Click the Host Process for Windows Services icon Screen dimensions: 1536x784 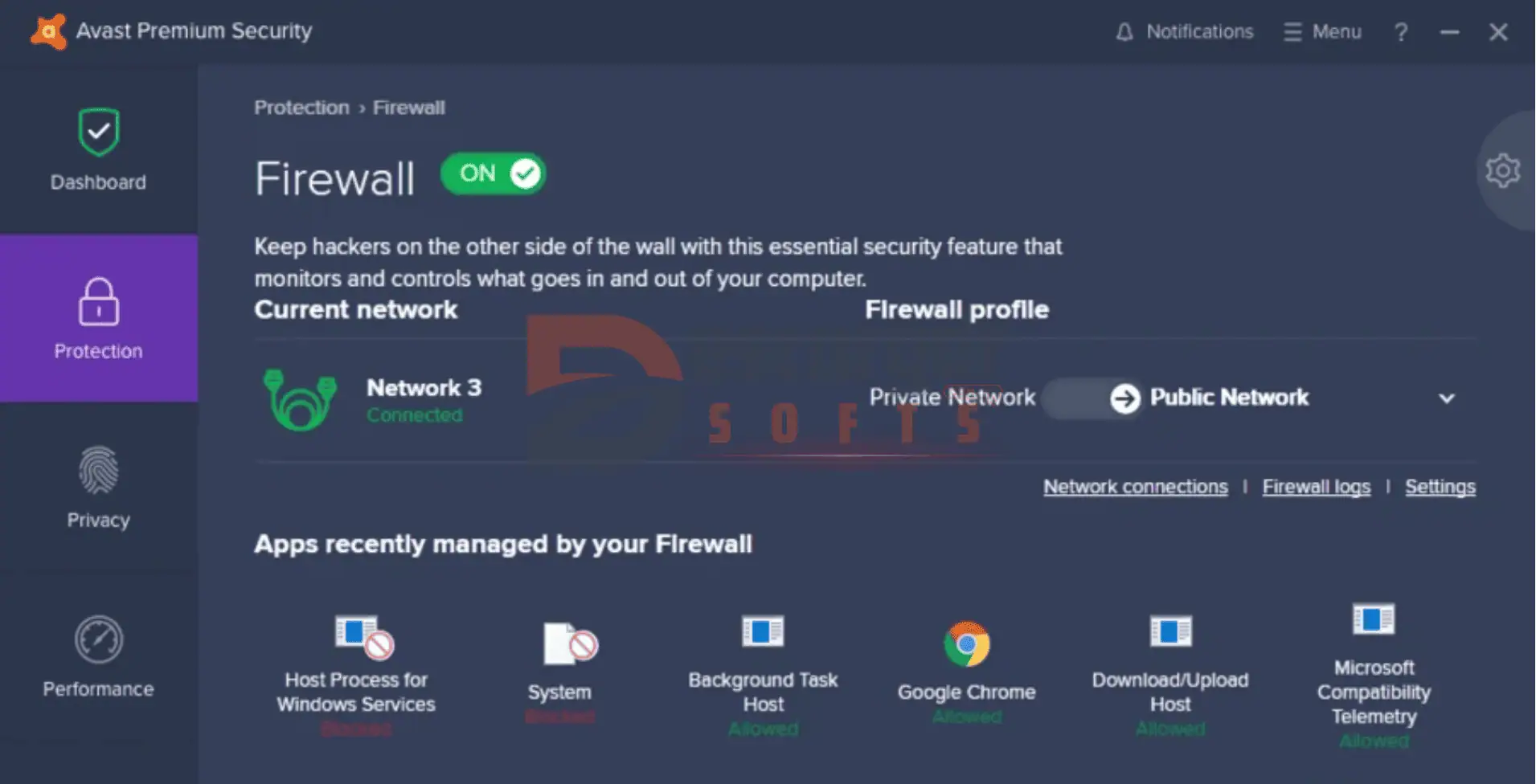pyautogui.click(x=363, y=635)
